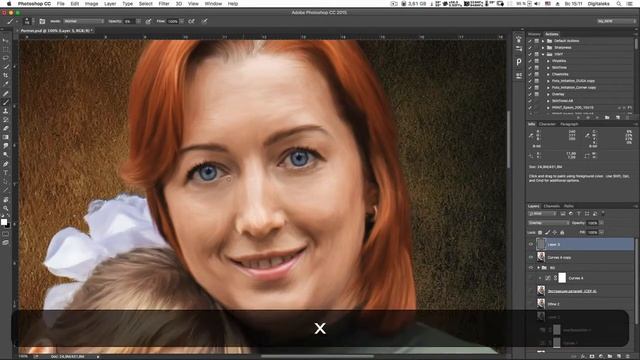Screen dimensions: 640x360
Task: Open the layer Kind filter dropdown
Action: coord(542,213)
